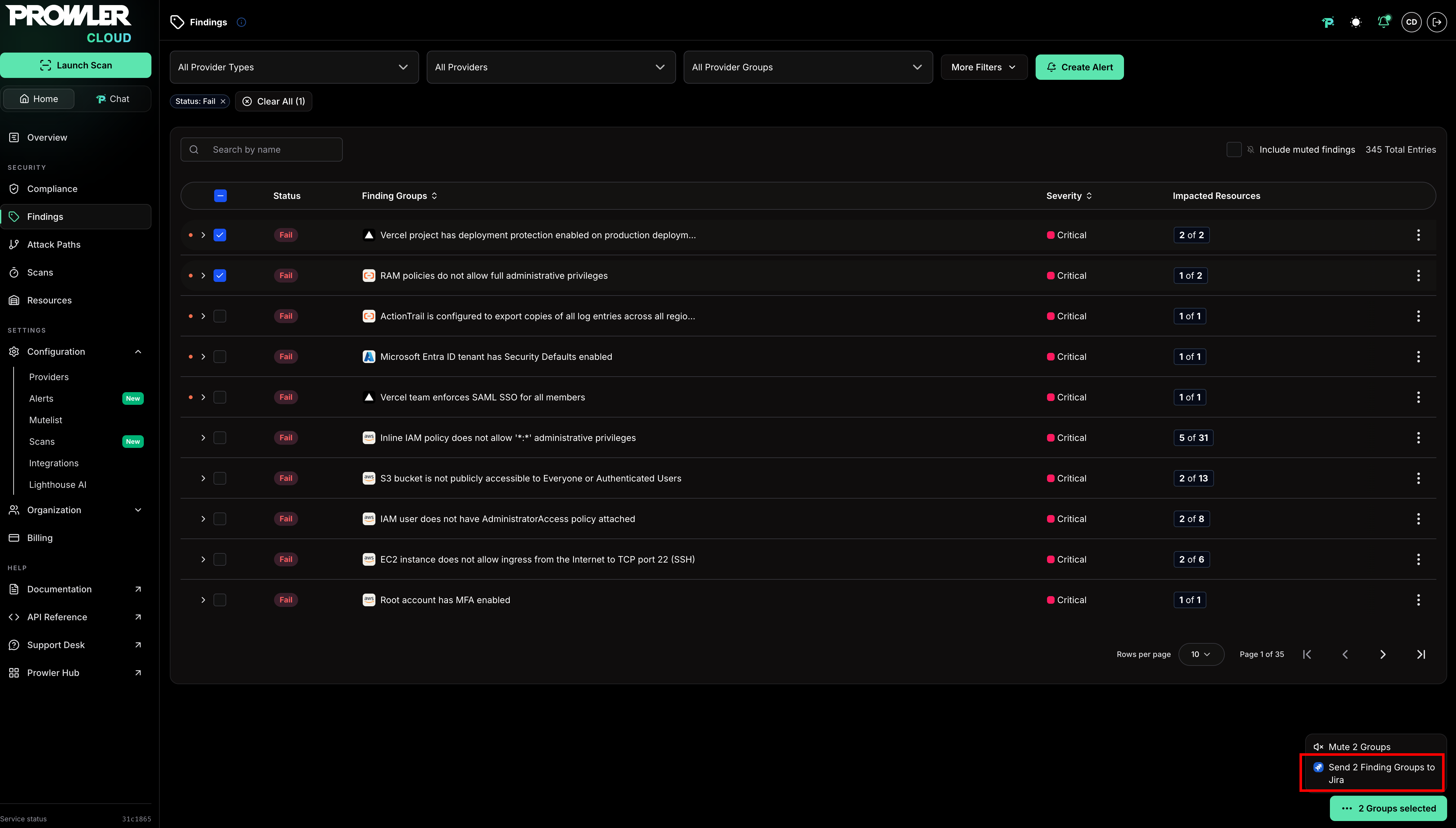Open row actions for RAM policies finding

pos(1419,275)
